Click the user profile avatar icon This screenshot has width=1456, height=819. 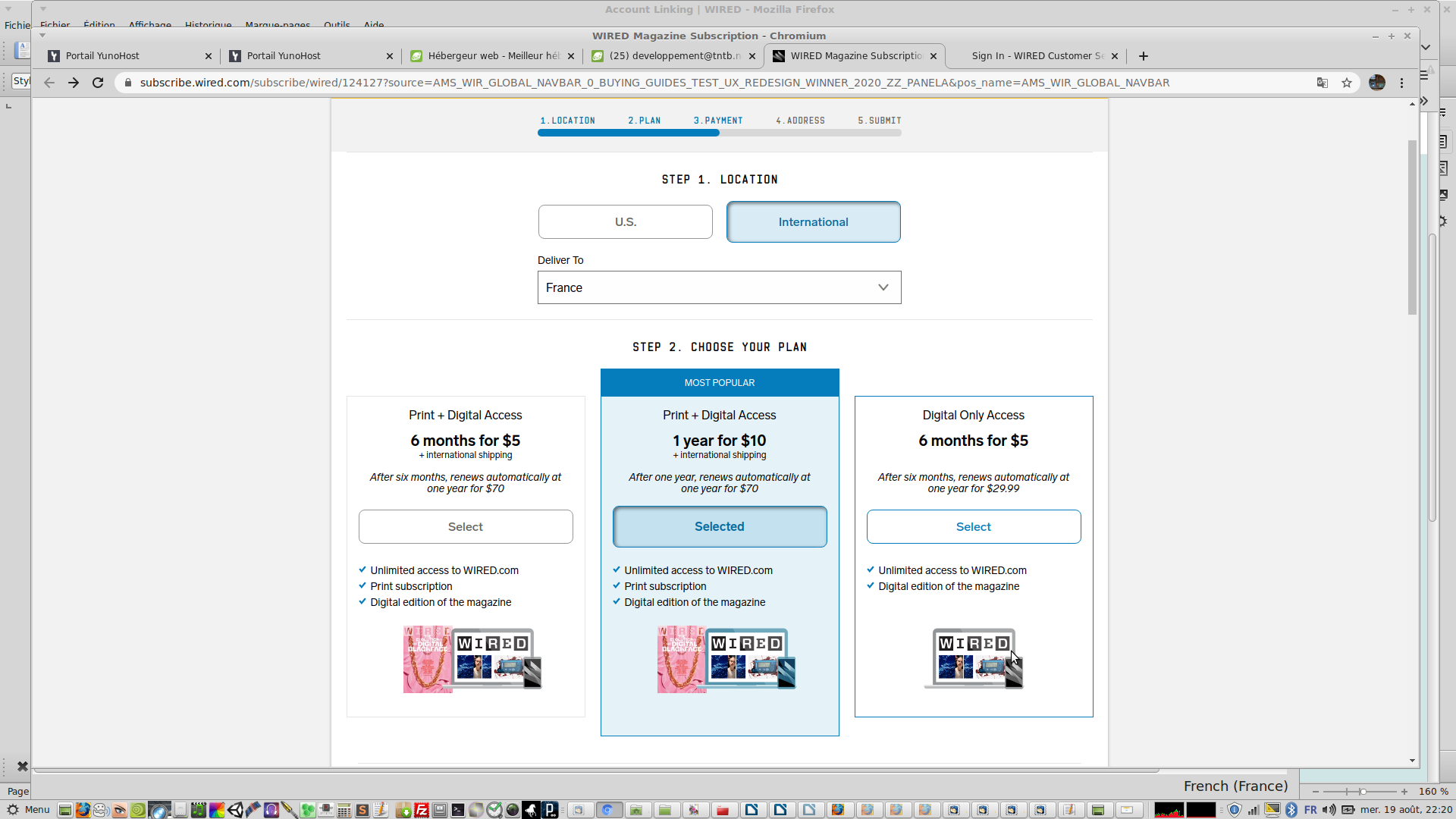point(1377,83)
